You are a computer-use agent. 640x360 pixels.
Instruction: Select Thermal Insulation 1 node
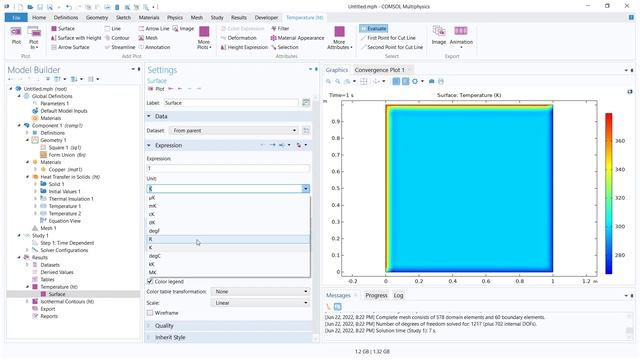point(71,199)
